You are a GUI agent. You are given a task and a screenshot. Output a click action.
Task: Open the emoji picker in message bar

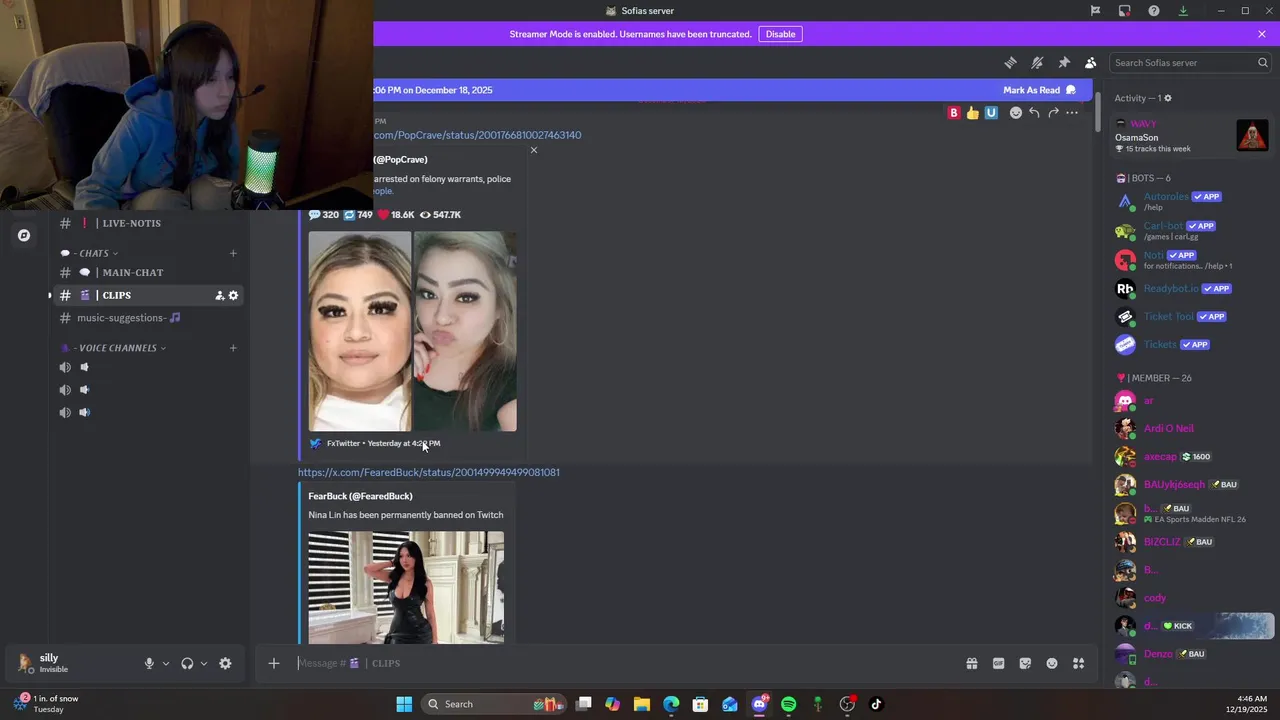point(1052,663)
